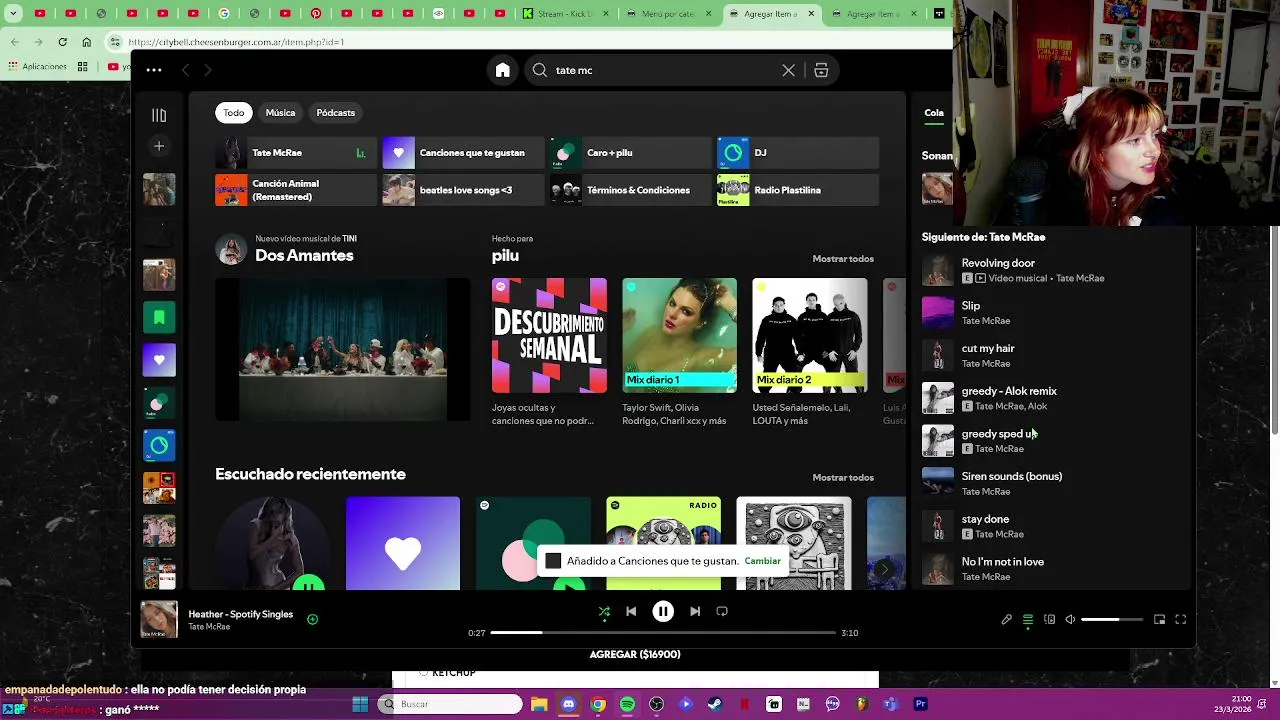This screenshot has height=720, width=1280.
Task: Open beatles love songs <3 tile
Action: point(462,190)
